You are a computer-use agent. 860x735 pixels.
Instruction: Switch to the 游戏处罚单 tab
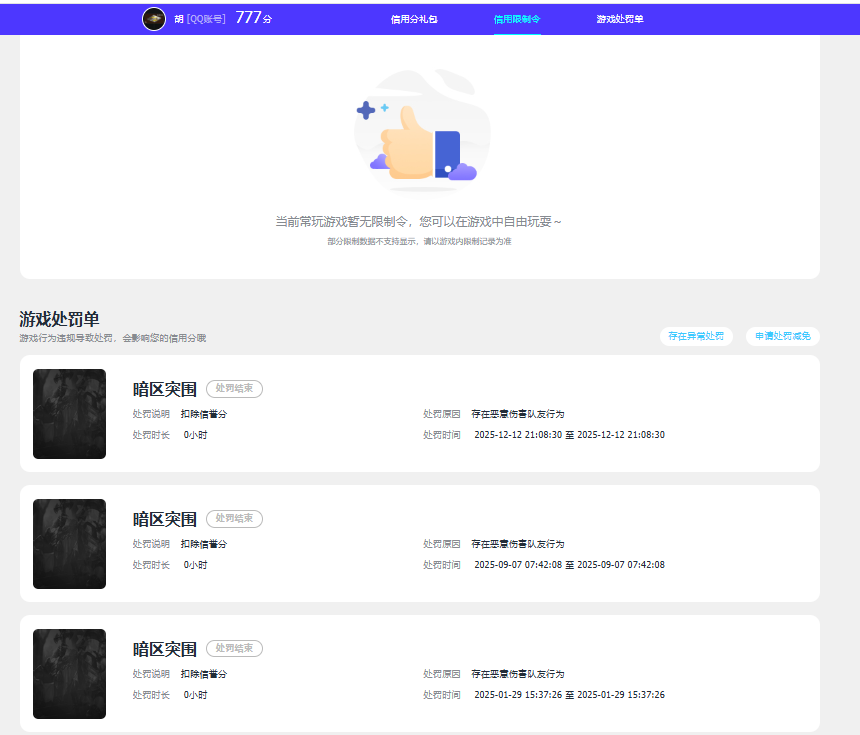620,19
